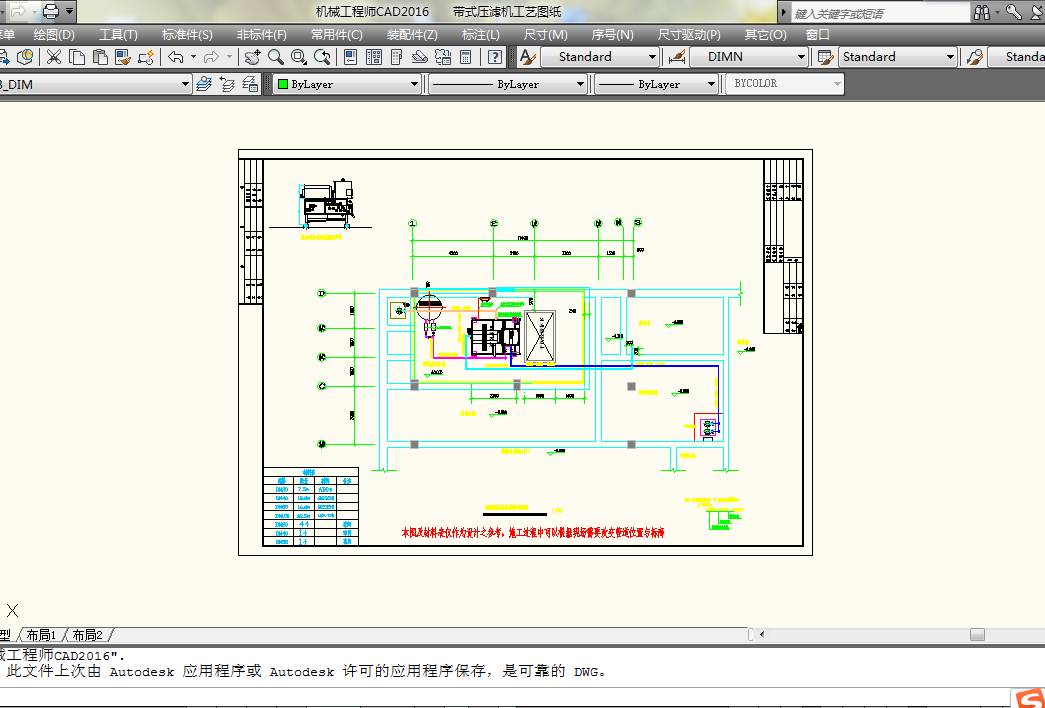Expand the info center arrow left of the search box

(784, 13)
